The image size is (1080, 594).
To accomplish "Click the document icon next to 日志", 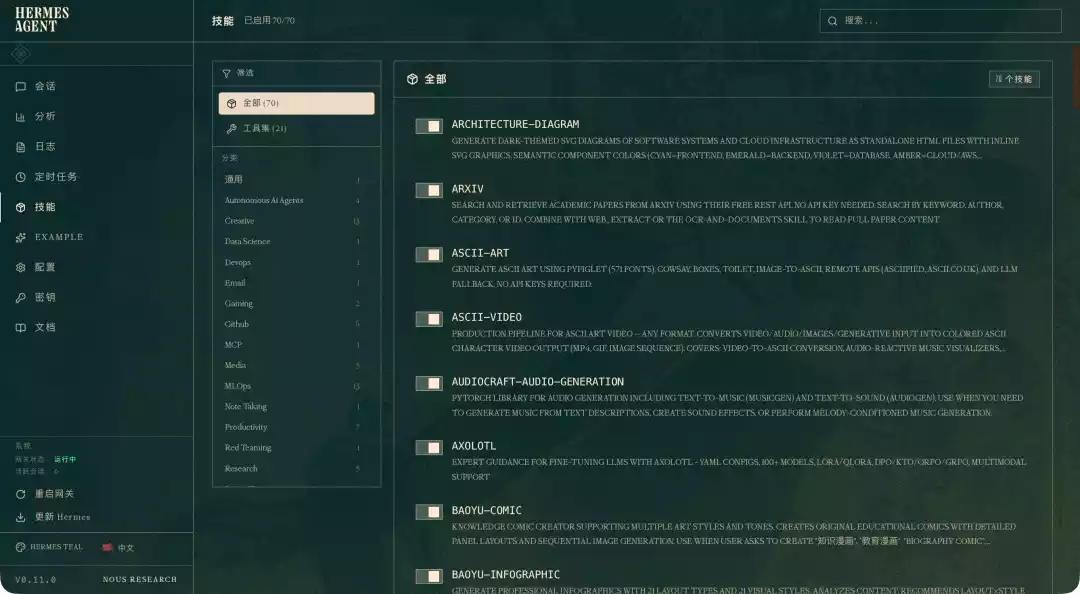I will 21,147.
